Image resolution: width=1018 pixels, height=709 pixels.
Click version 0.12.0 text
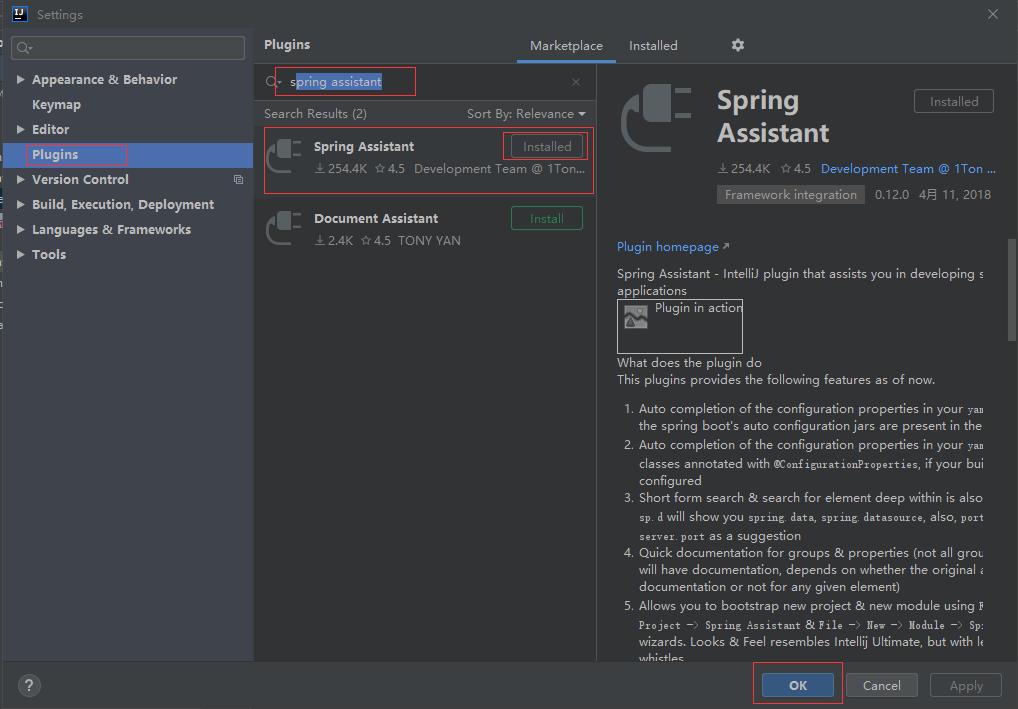tap(891, 195)
